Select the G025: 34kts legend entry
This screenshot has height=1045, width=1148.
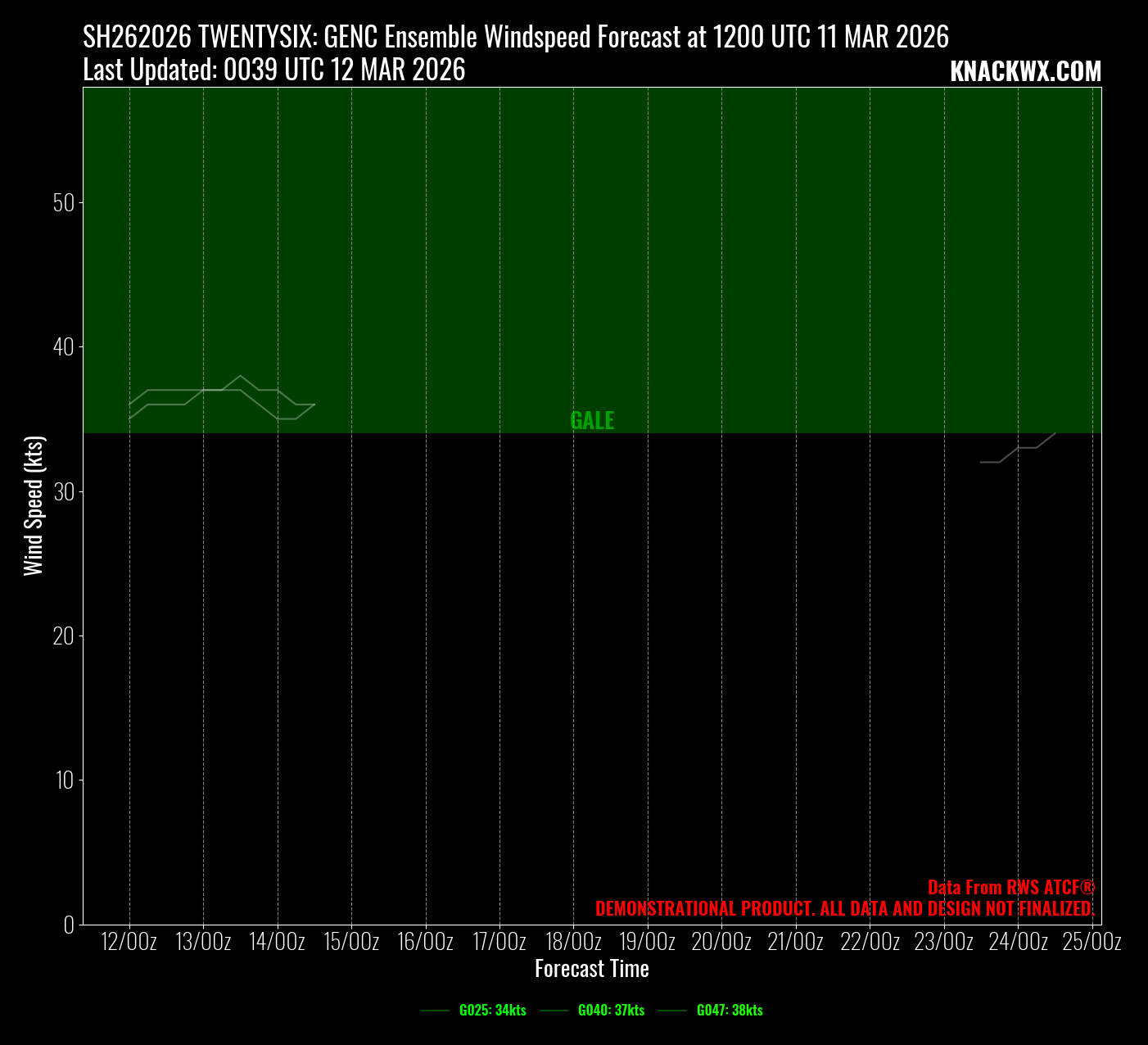492,1010
